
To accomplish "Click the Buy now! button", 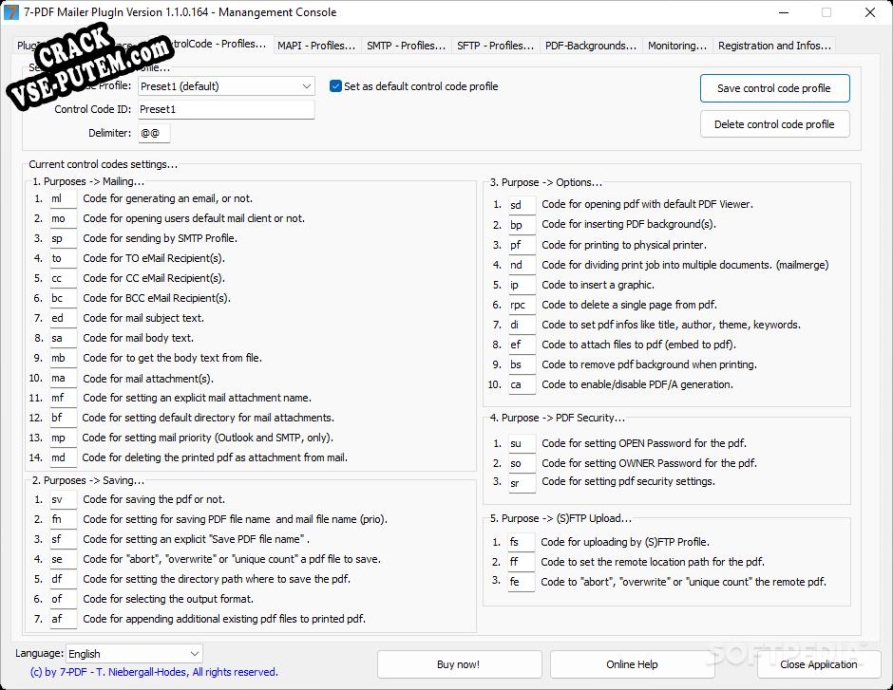I will click(x=458, y=664).
